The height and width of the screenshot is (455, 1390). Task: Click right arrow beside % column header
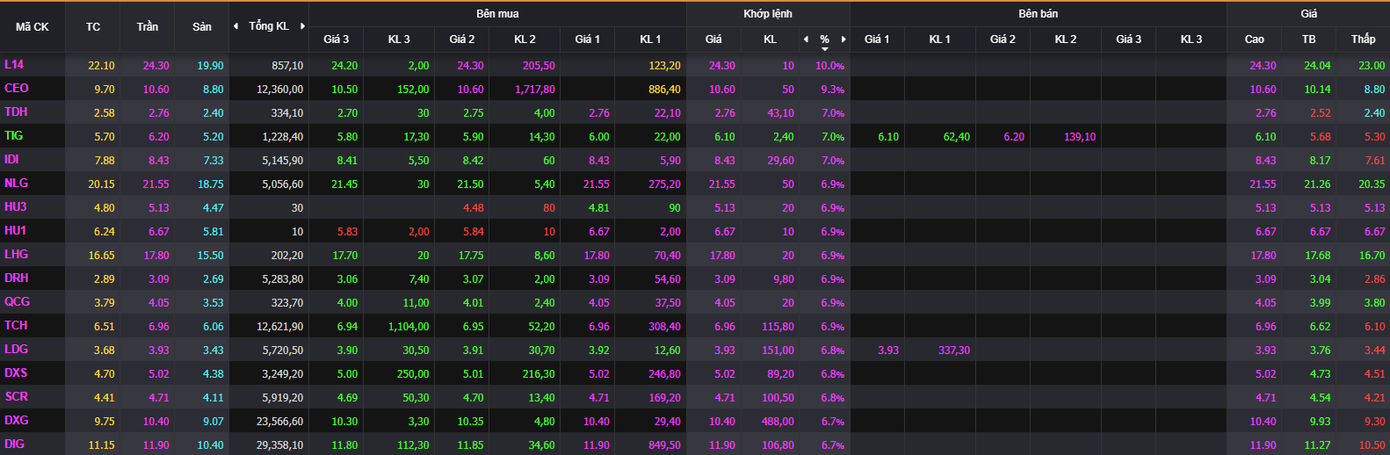[843, 40]
